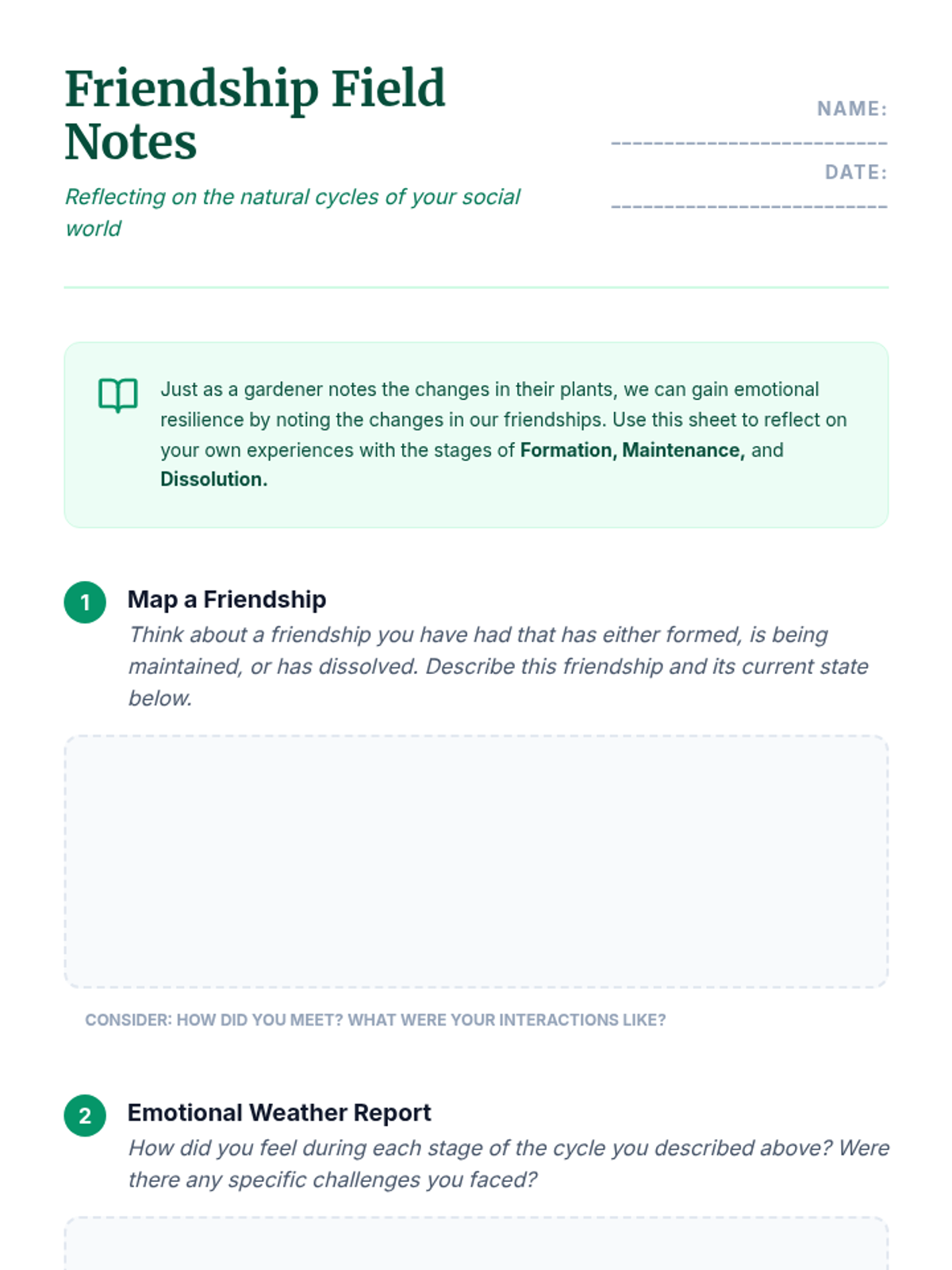Click the bold word Formation

tap(566, 450)
